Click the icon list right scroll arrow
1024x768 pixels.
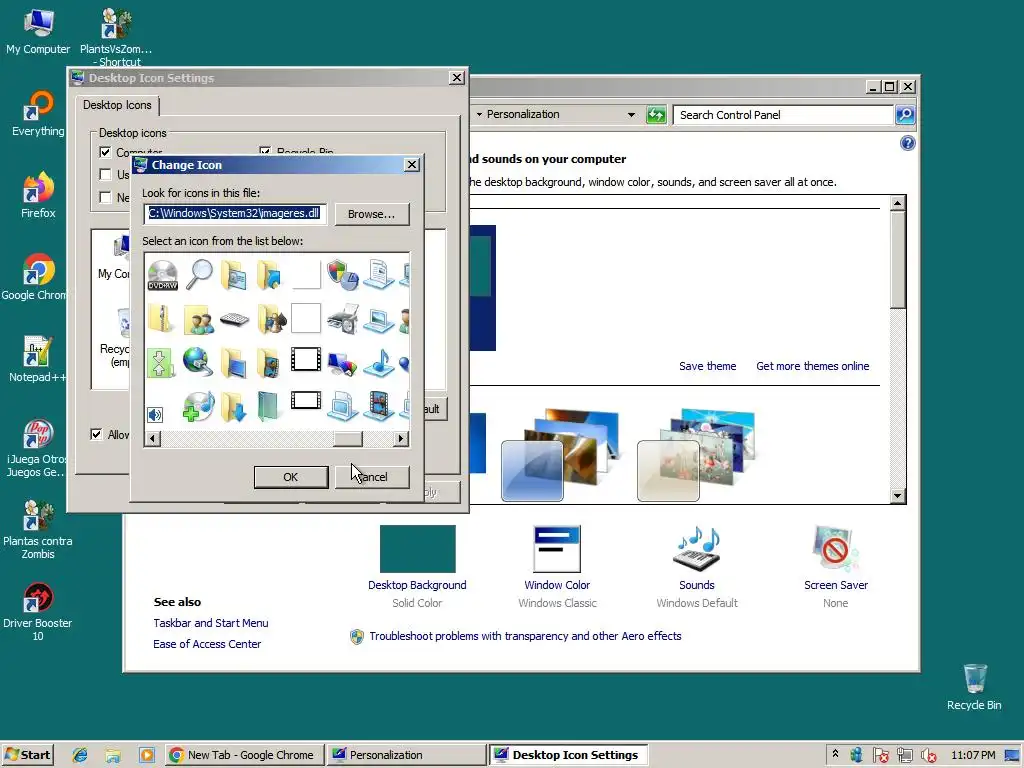pos(401,439)
